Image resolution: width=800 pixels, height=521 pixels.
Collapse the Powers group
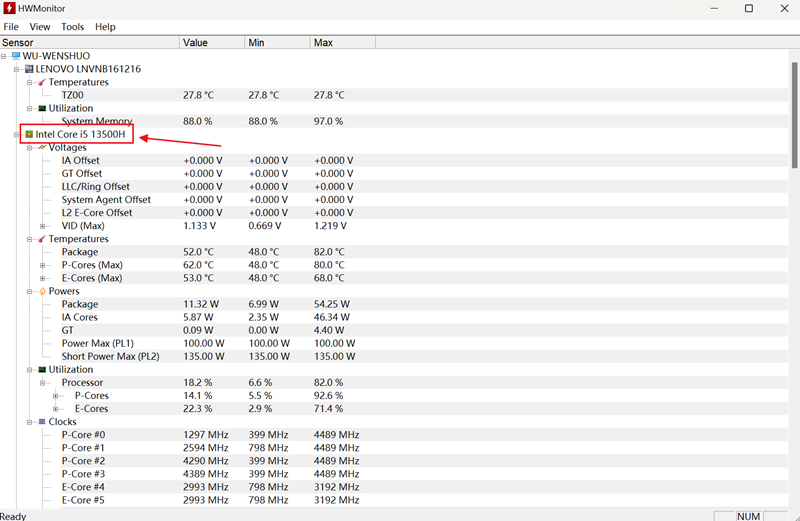pyautogui.click(x=30, y=291)
